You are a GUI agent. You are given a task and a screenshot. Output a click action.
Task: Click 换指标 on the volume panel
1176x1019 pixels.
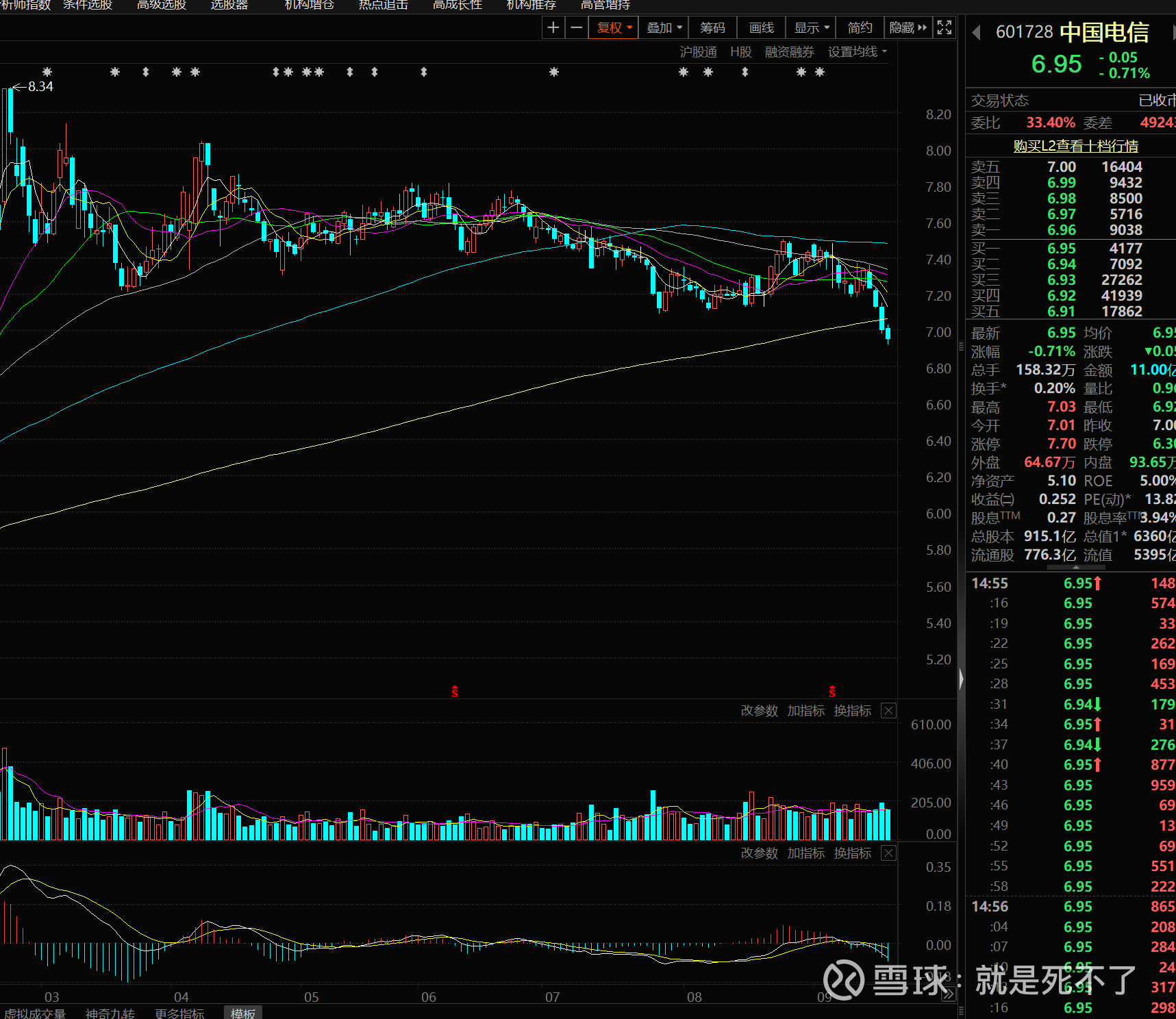tap(852, 711)
